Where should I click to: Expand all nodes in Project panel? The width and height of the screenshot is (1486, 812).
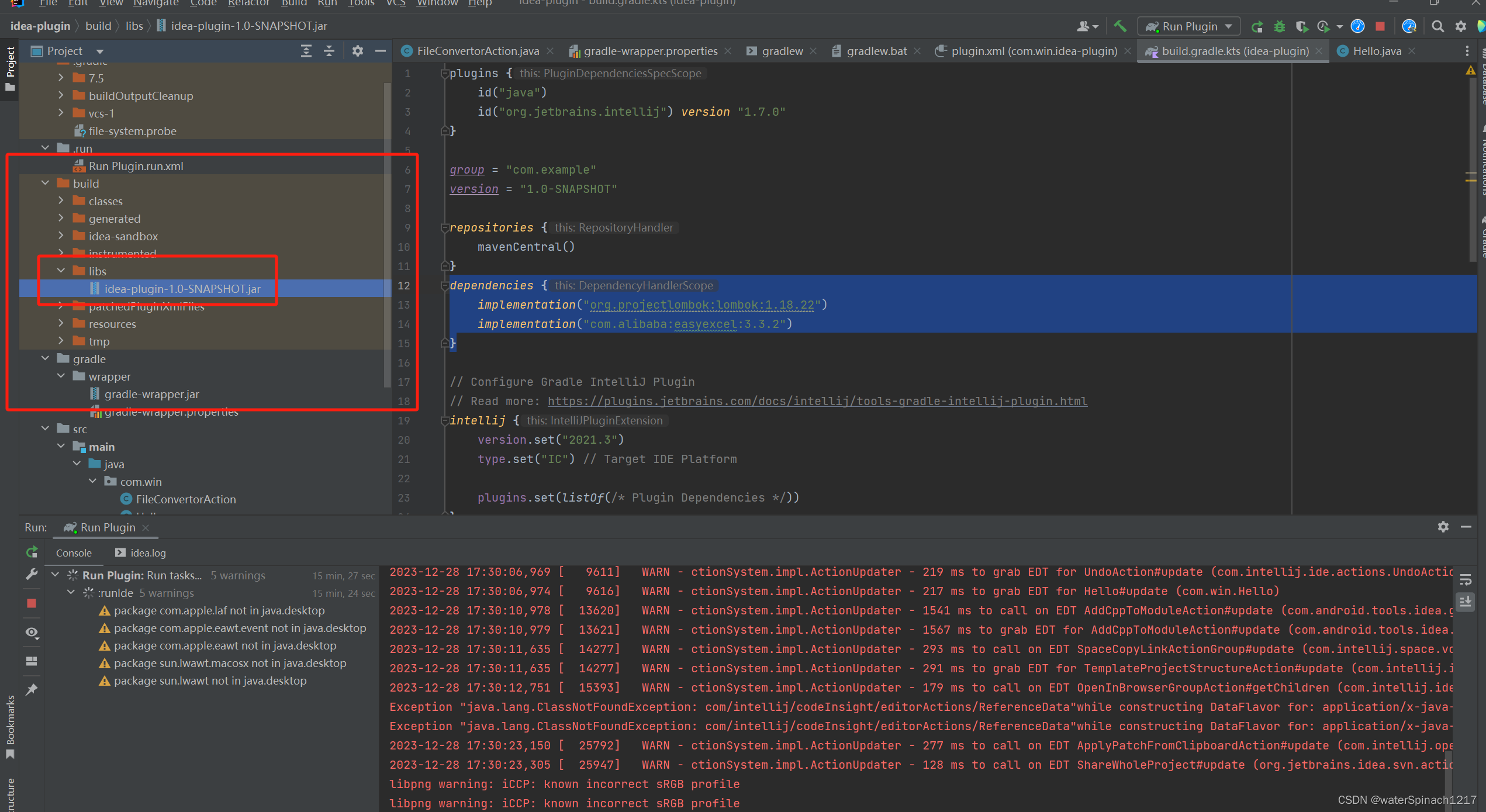coord(306,51)
